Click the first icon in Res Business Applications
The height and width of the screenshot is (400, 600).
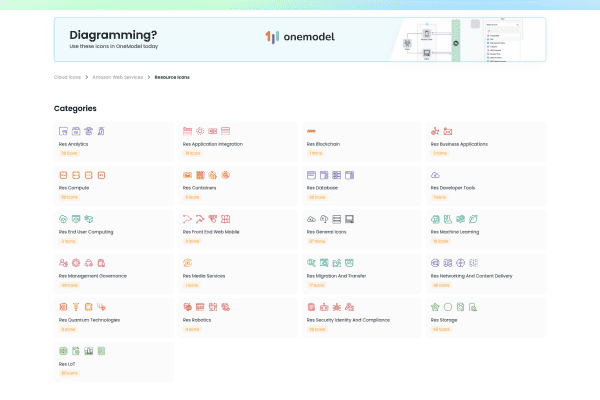435,131
